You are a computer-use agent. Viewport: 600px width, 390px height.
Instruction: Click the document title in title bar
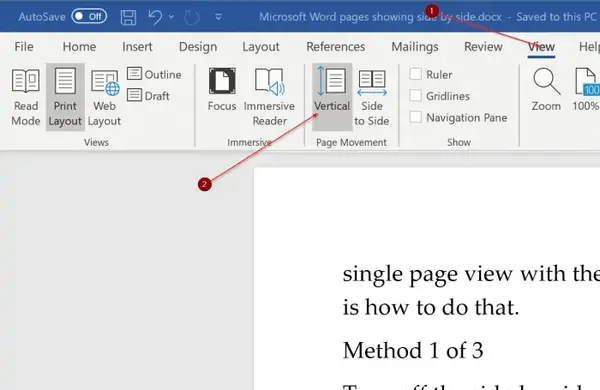380,17
